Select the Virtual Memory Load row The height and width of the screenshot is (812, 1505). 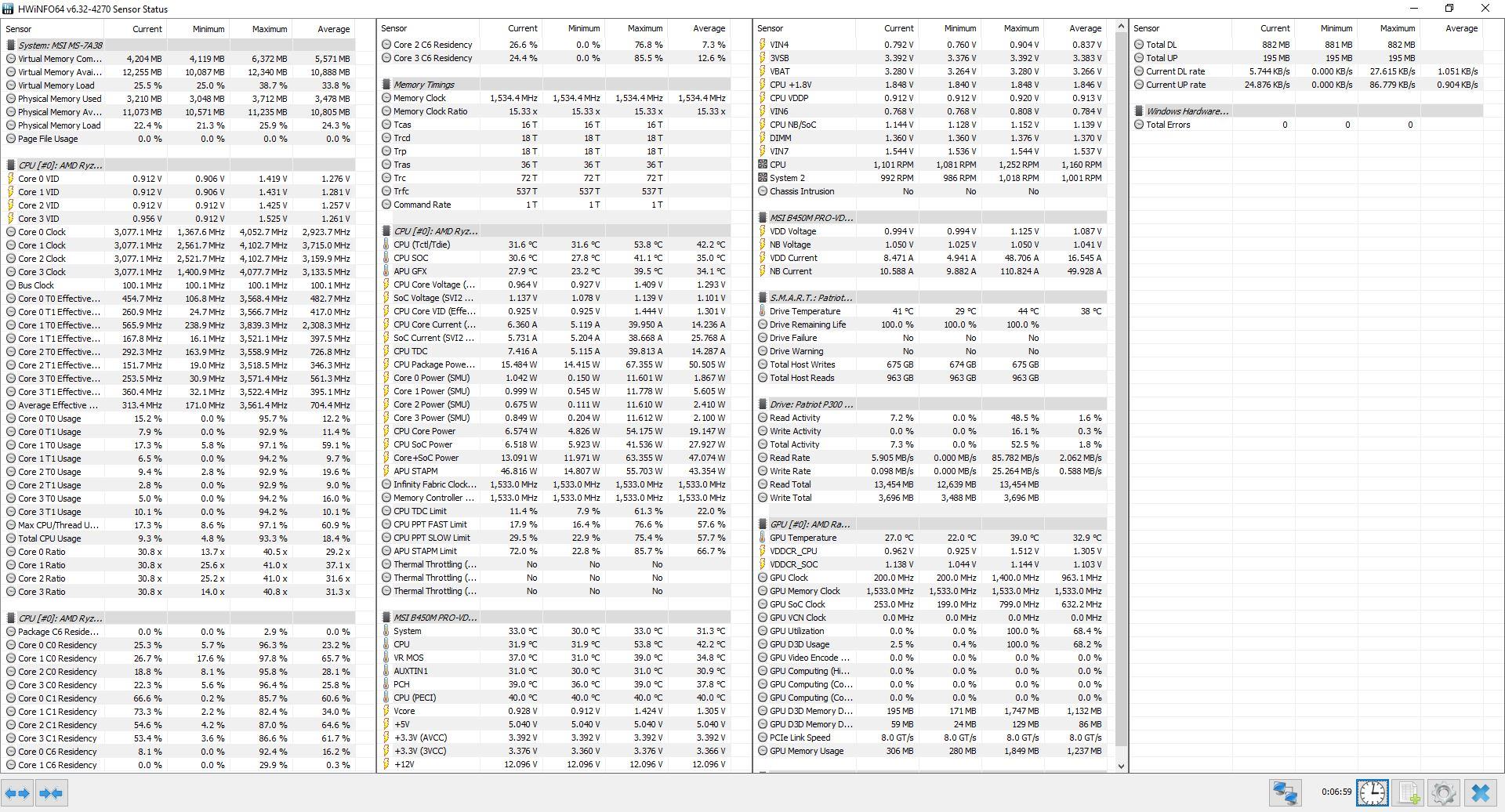pyautogui.click(x=180, y=85)
